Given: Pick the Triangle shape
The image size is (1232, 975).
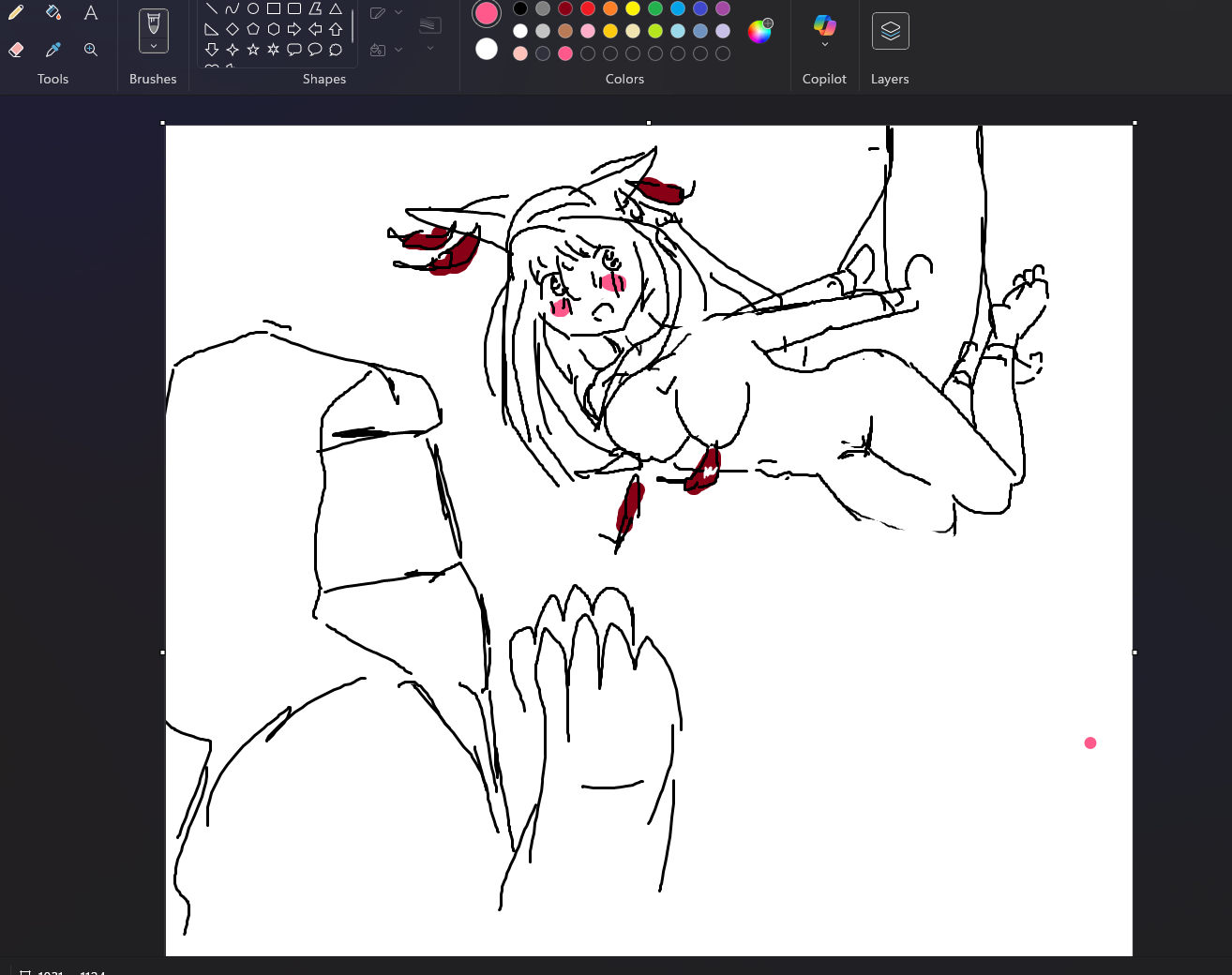Looking at the screenshot, I should click(x=336, y=8).
